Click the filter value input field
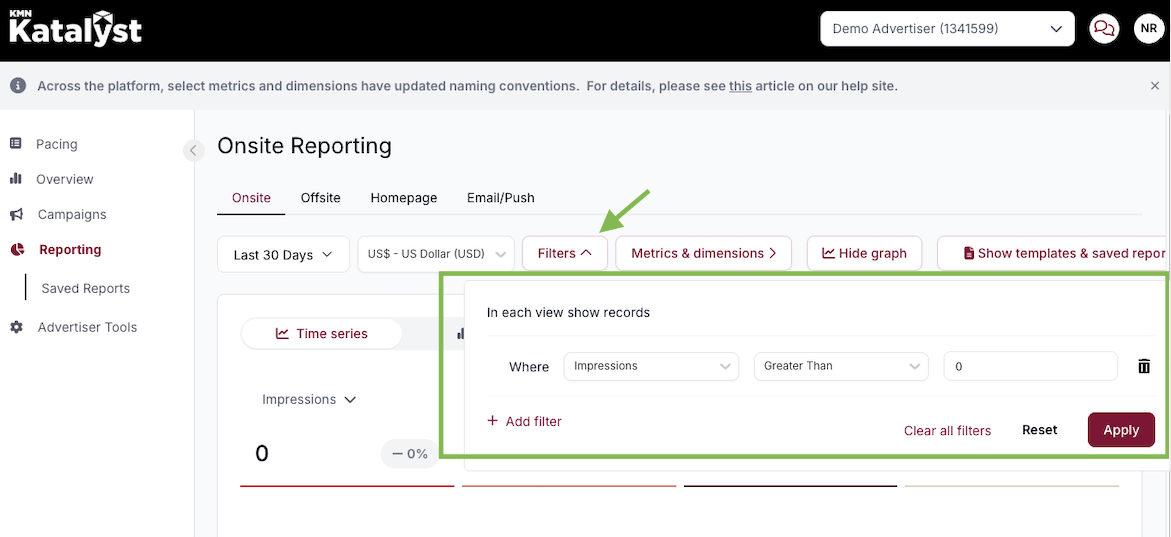The width and height of the screenshot is (1171, 537). (x=1031, y=366)
